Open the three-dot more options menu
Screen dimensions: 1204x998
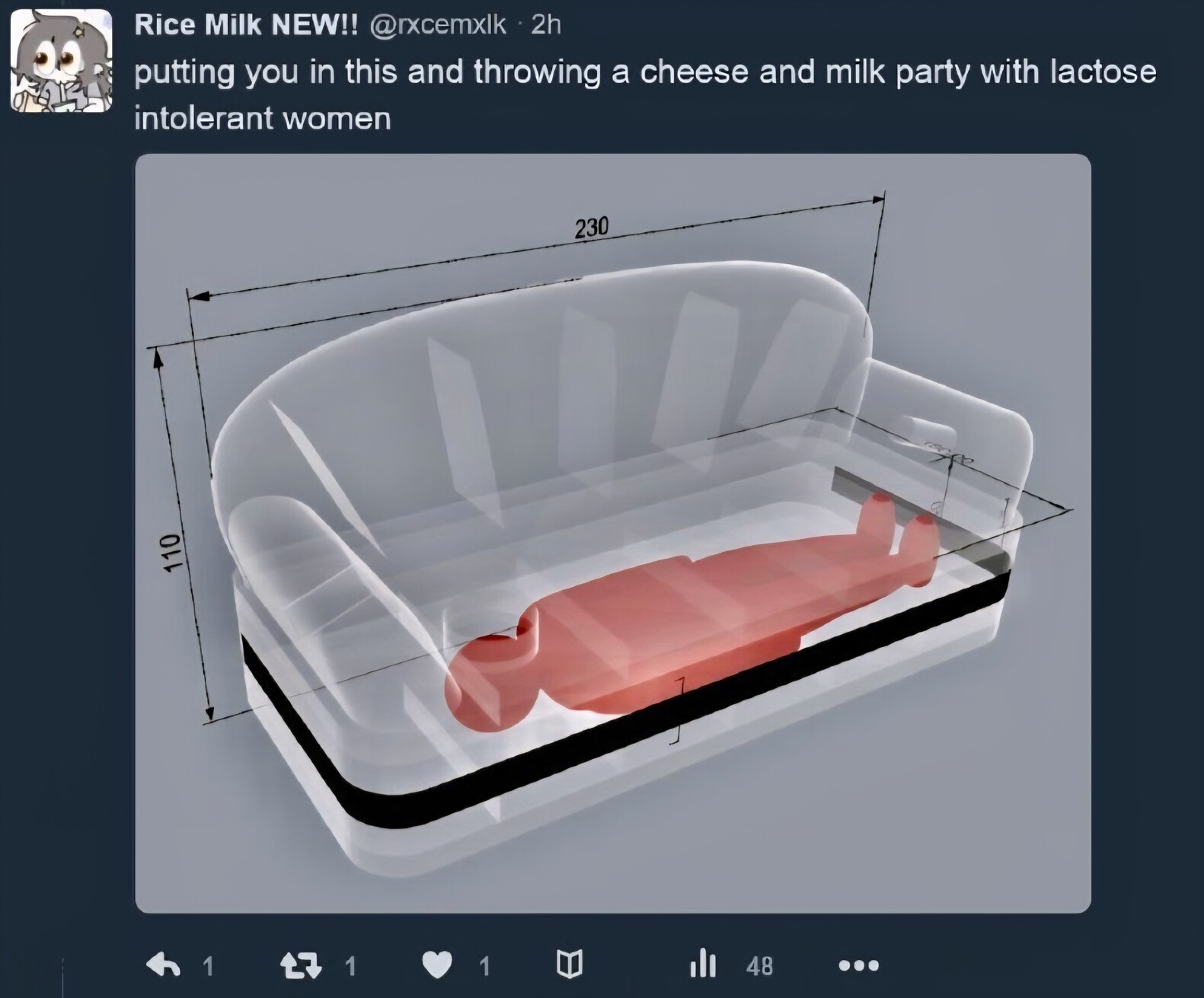[858, 965]
